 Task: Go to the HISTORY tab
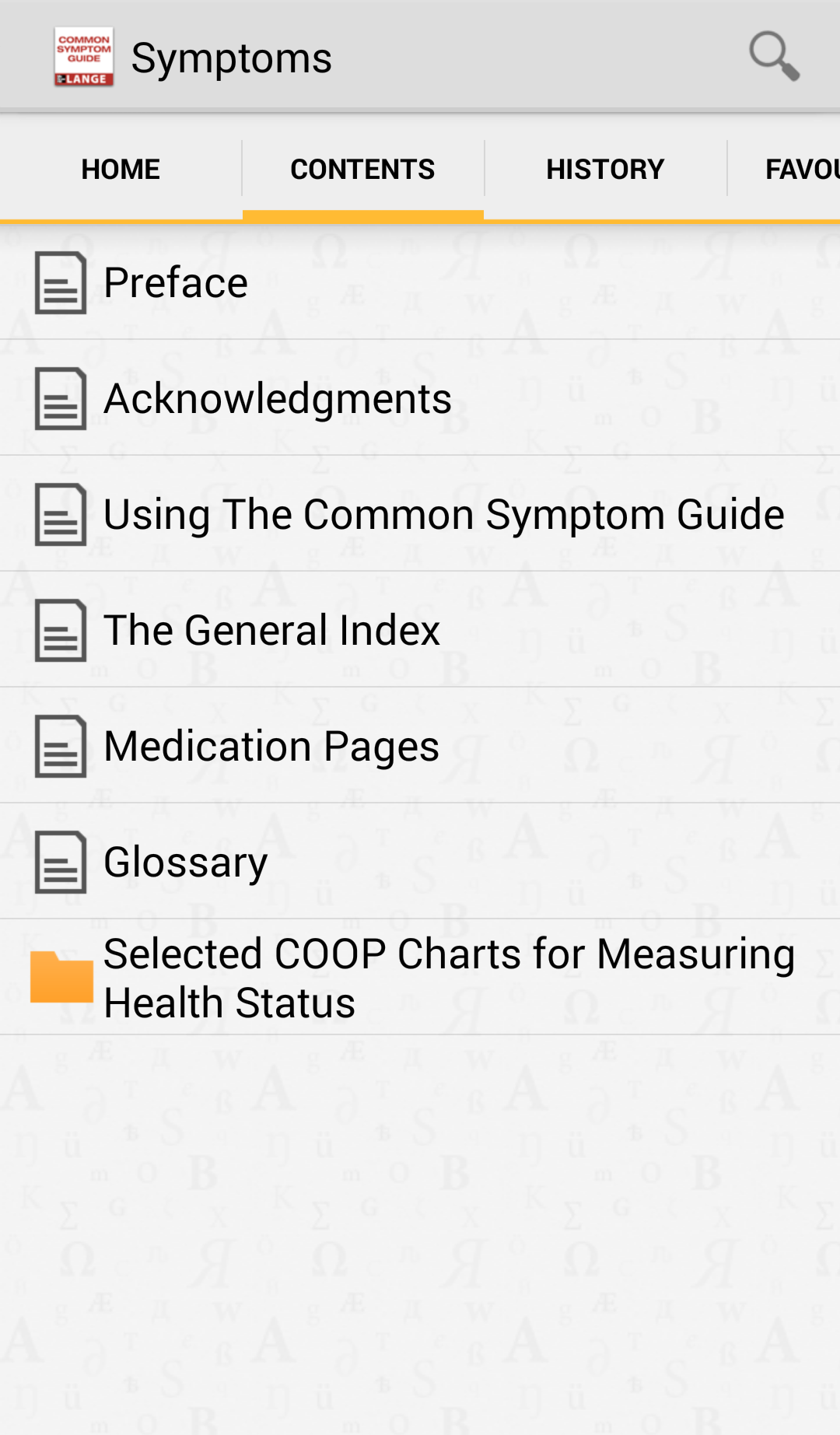pos(605,169)
